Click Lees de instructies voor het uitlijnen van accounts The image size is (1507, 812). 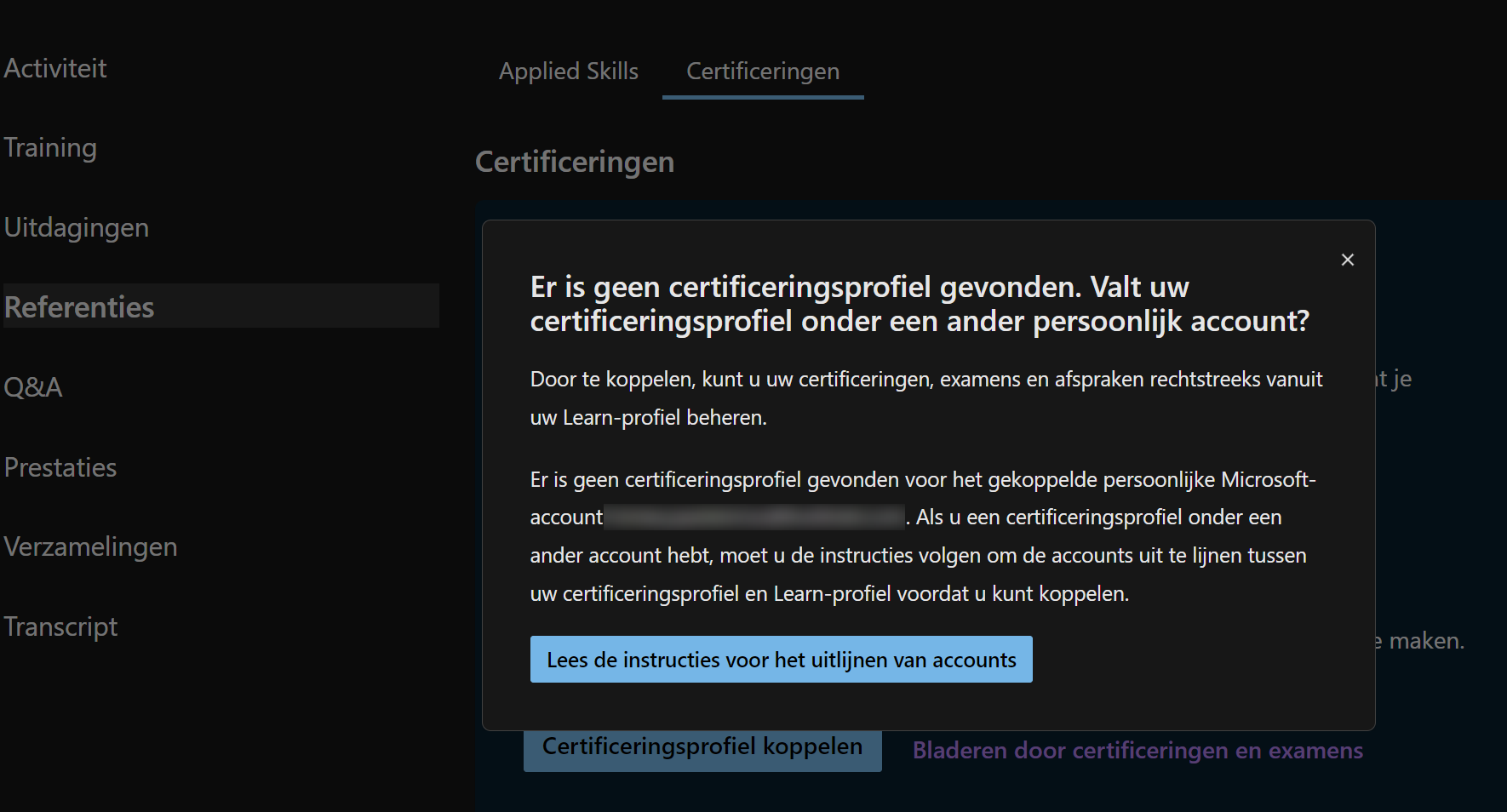pyautogui.click(x=781, y=659)
